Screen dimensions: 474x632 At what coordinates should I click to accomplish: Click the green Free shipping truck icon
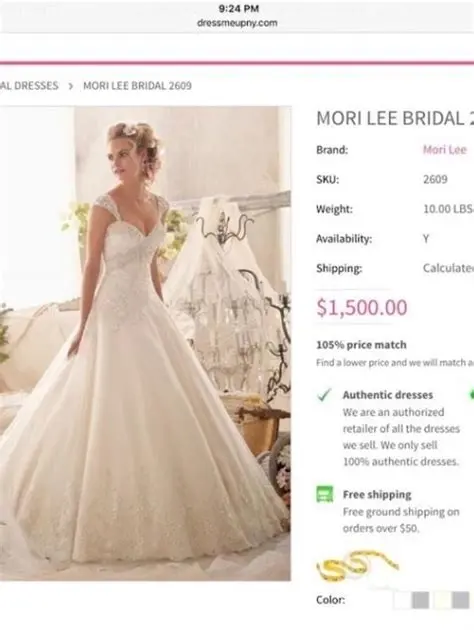[x=325, y=494]
